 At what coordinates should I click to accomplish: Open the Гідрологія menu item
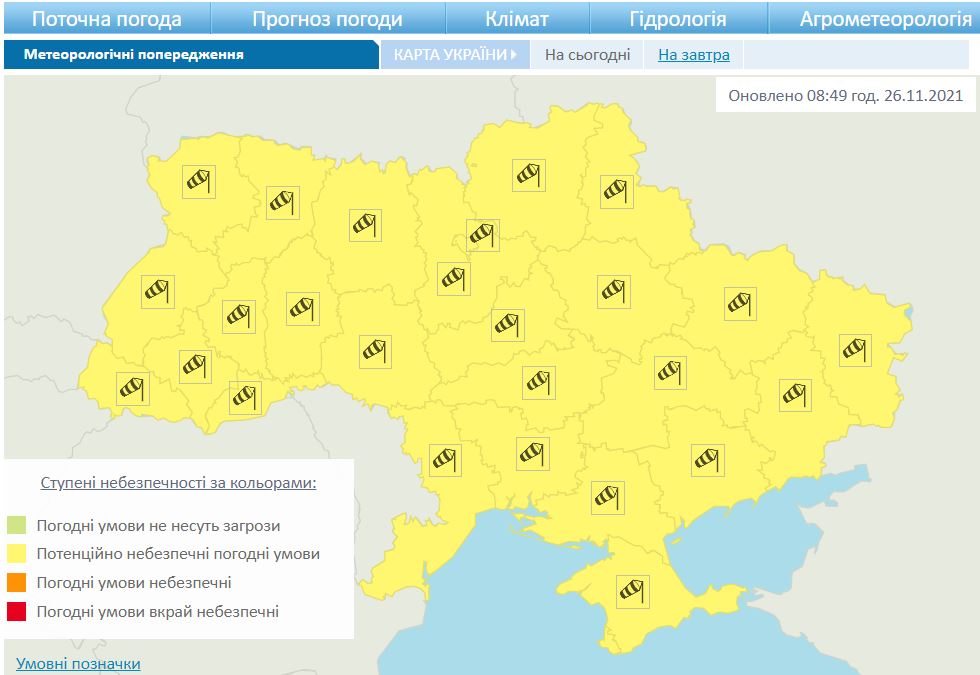coord(678,19)
